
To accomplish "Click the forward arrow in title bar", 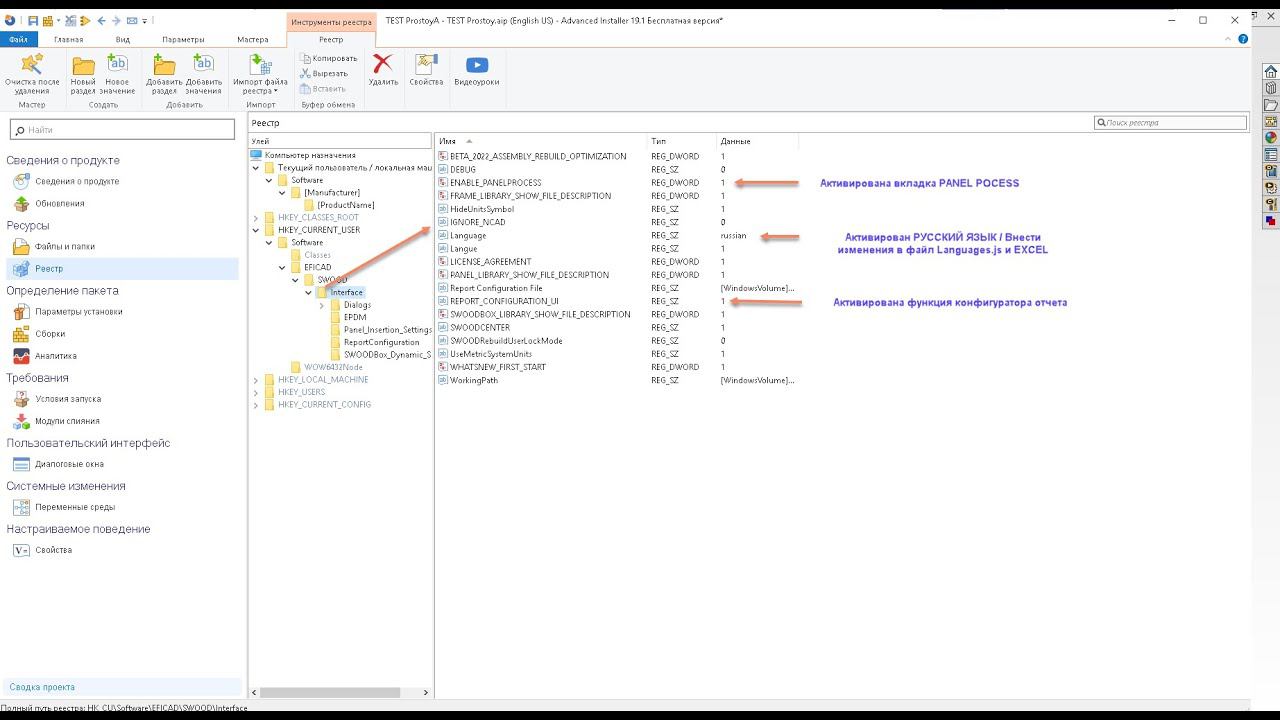I will pyautogui.click(x=116, y=20).
